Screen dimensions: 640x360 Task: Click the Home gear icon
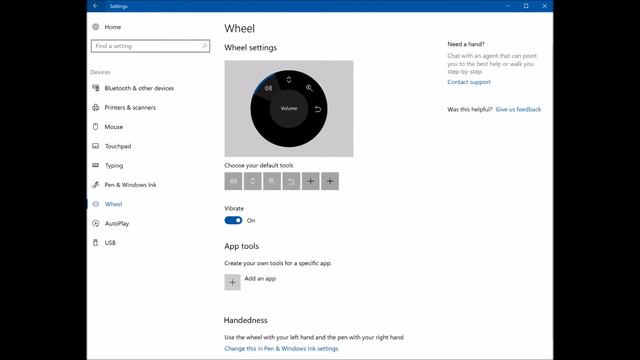pyautogui.click(x=96, y=27)
